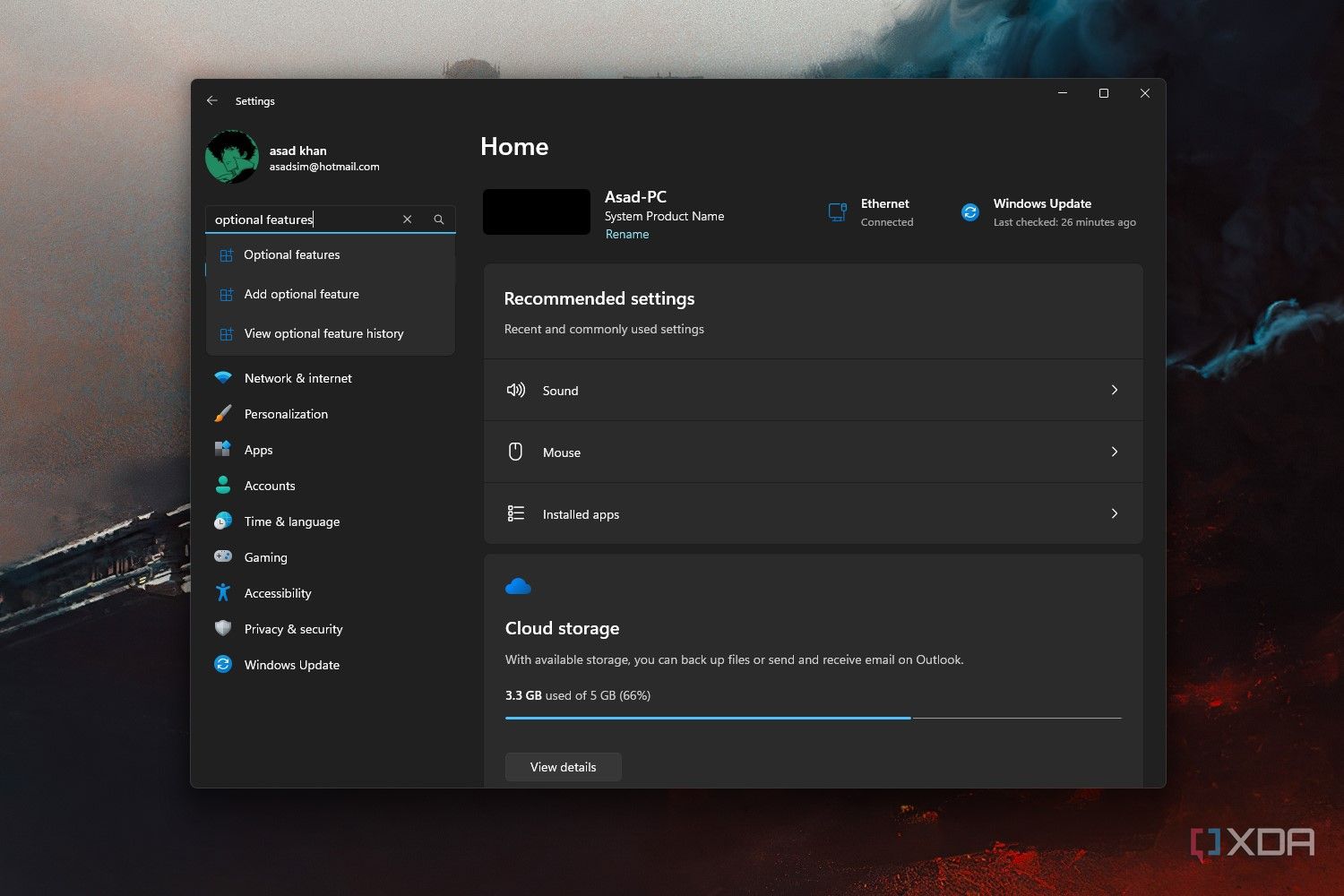
Task: Click the Apps sidebar icon
Action: [x=223, y=450]
